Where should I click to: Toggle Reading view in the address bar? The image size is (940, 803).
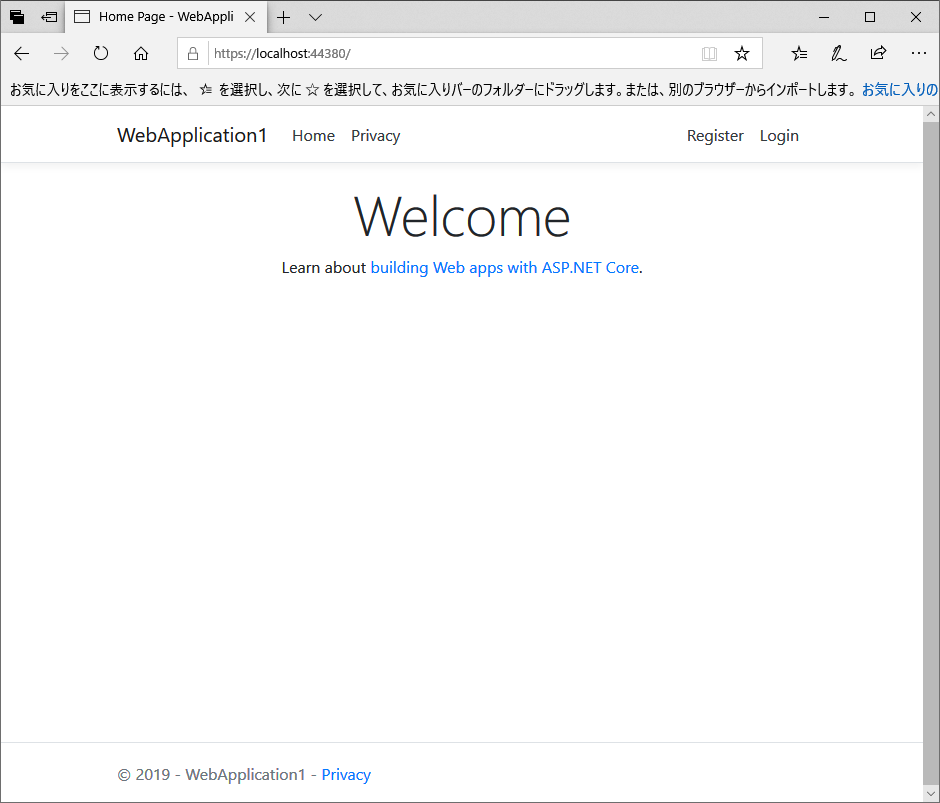pos(709,53)
